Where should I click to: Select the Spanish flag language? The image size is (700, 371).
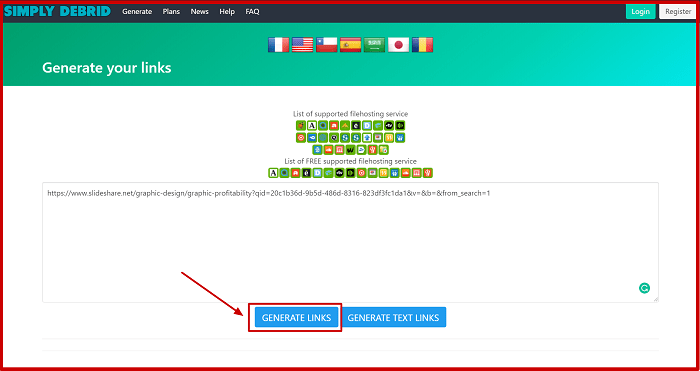click(x=350, y=45)
